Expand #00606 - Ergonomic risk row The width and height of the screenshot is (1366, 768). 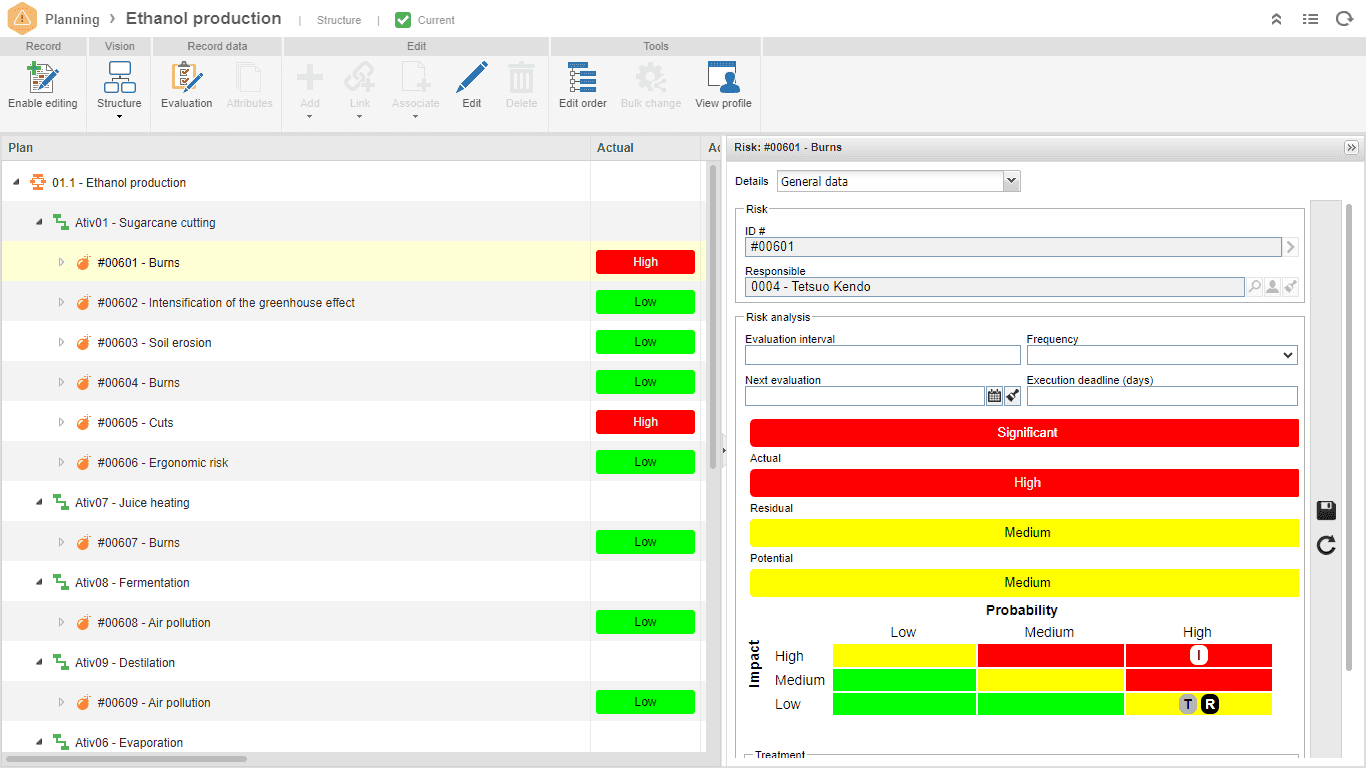point(61,462)
